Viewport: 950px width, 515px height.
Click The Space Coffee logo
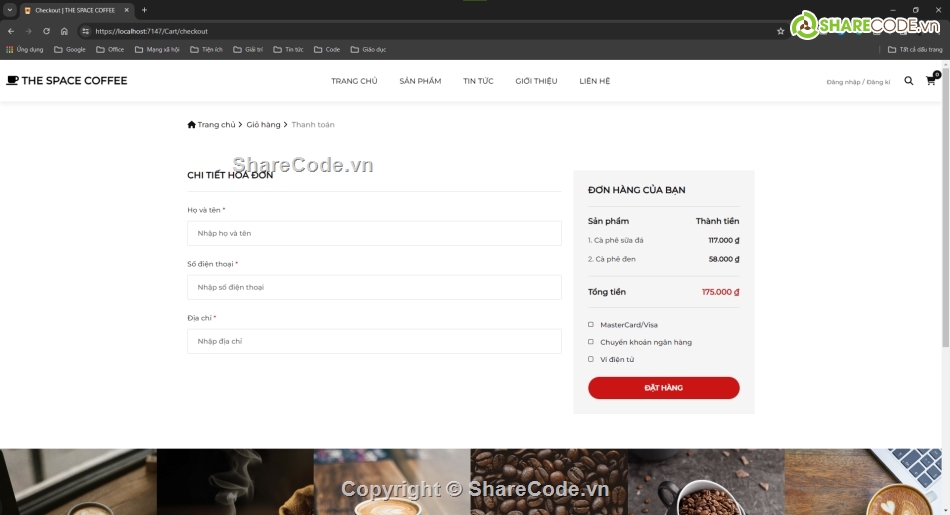67,81
